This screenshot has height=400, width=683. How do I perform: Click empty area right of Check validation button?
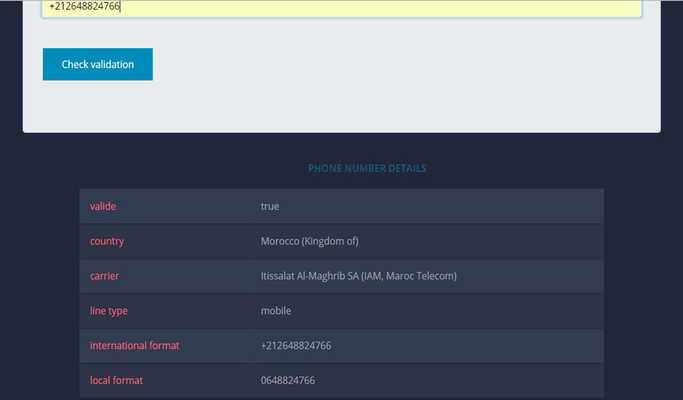point(400,64)
